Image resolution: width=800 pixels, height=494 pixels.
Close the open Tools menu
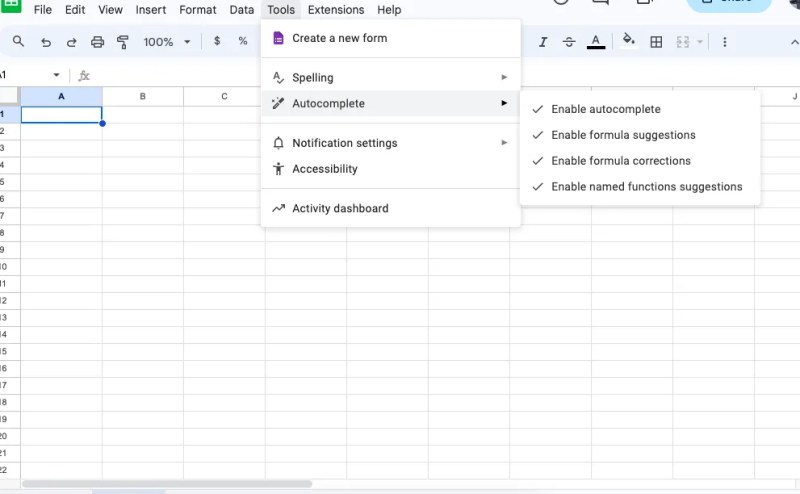[x=281, y=10]
